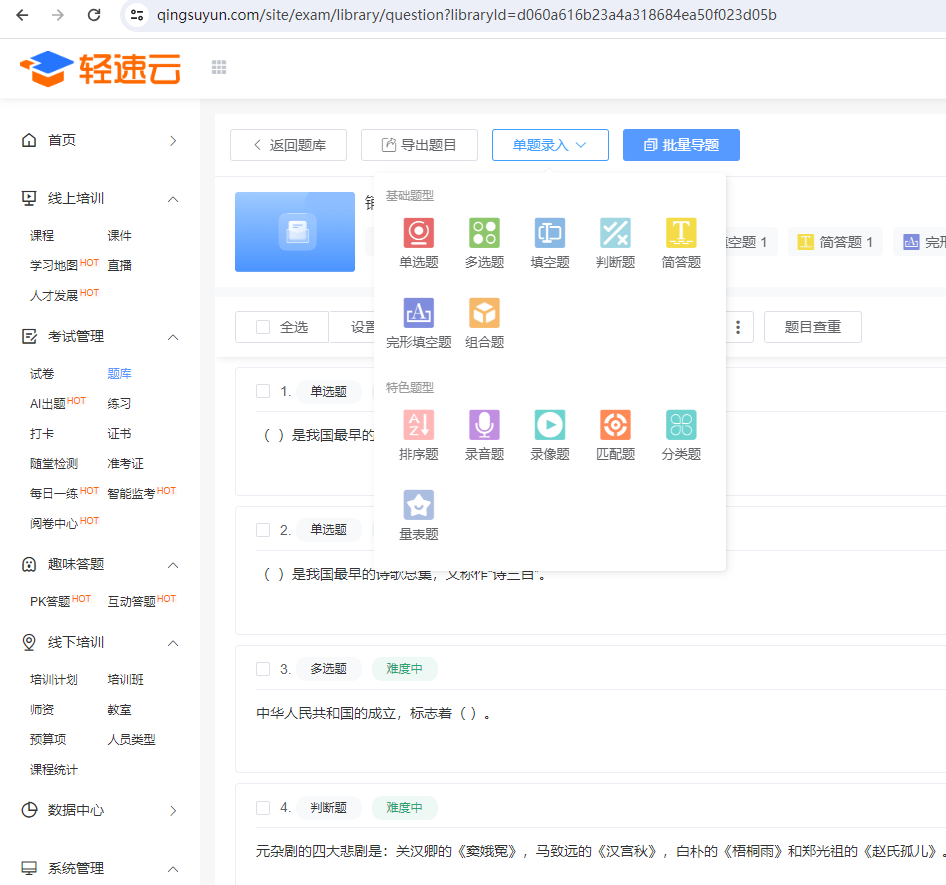
Task: Expand the 数据中心 sidebar section
Action: point(173,810)
